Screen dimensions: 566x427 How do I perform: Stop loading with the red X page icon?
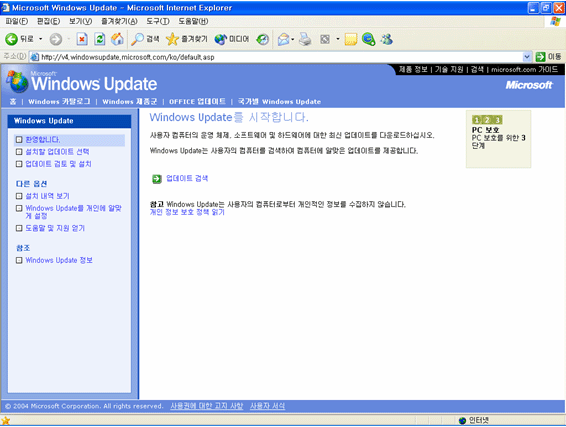[x=82, y=39]
